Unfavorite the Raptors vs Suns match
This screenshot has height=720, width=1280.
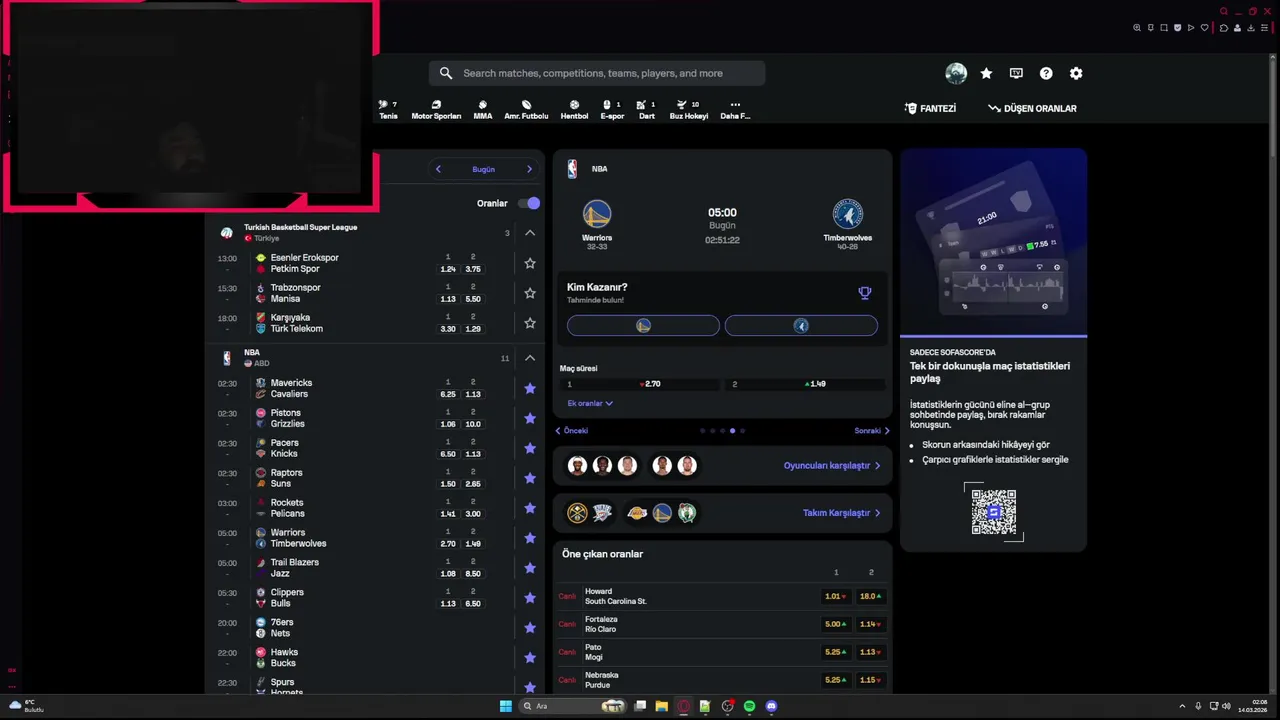click(530, 478)
